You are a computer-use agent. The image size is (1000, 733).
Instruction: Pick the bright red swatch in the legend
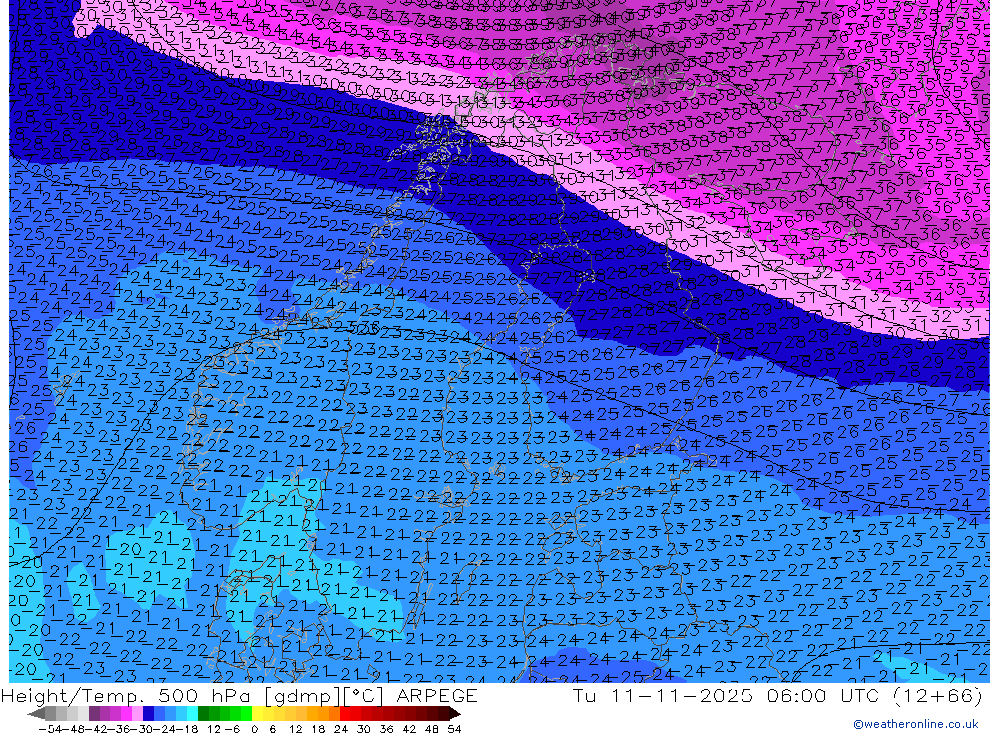coord(345,713)
